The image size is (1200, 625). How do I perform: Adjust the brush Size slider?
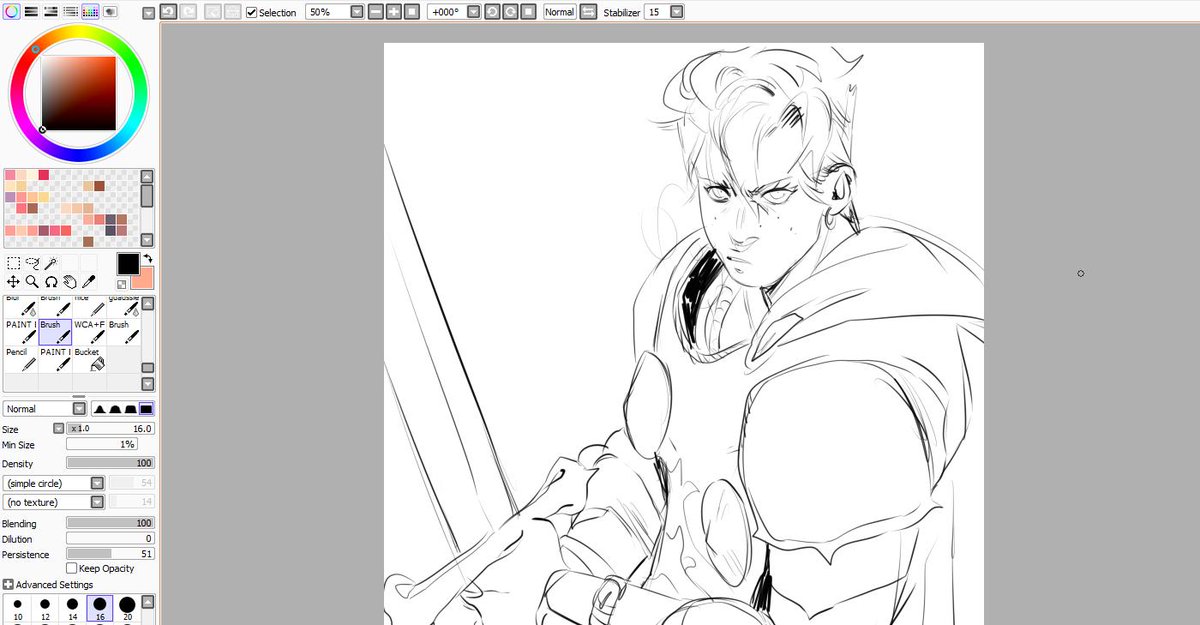111,428
